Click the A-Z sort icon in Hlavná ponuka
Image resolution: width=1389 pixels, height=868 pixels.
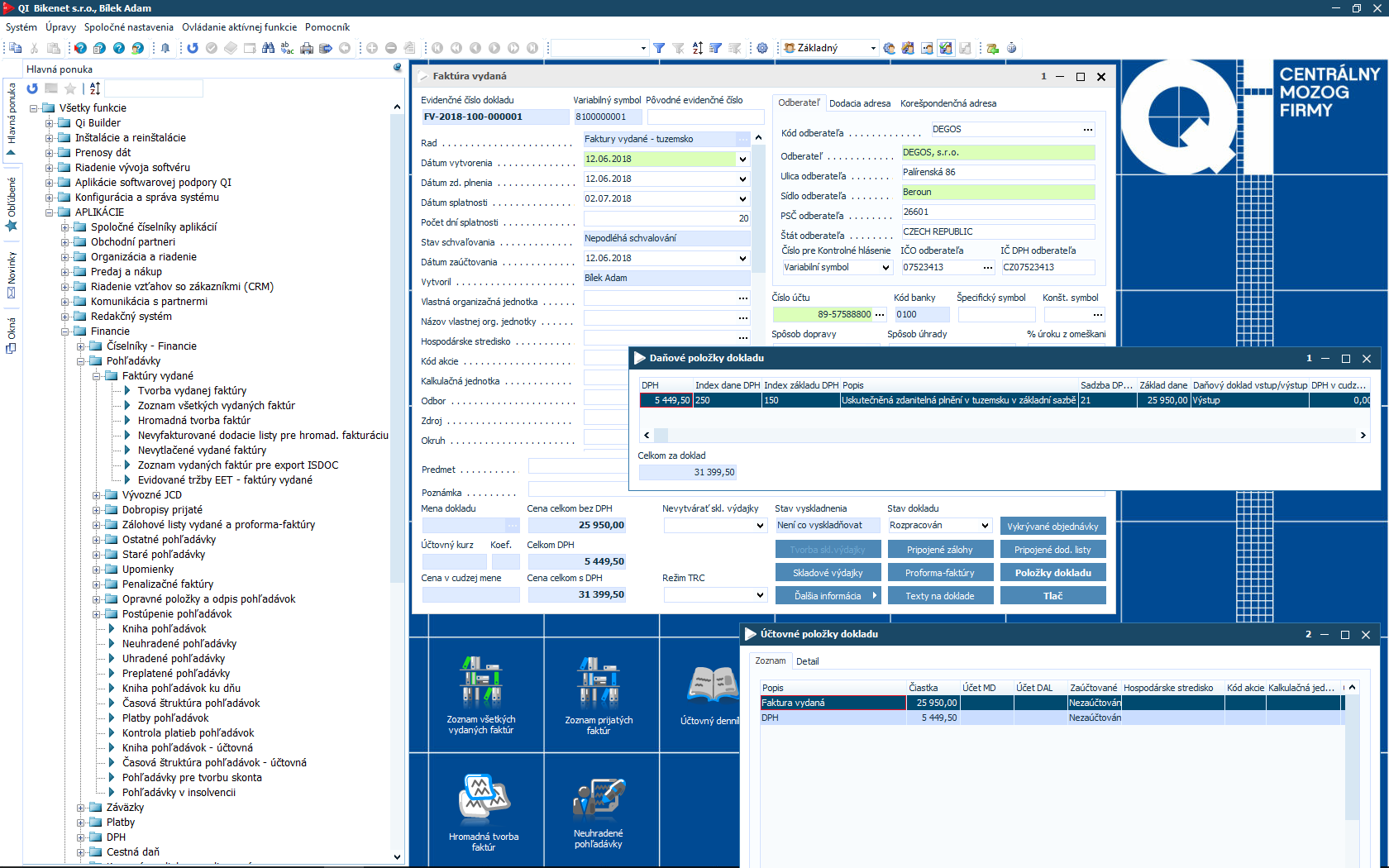(x=95, y=88)
